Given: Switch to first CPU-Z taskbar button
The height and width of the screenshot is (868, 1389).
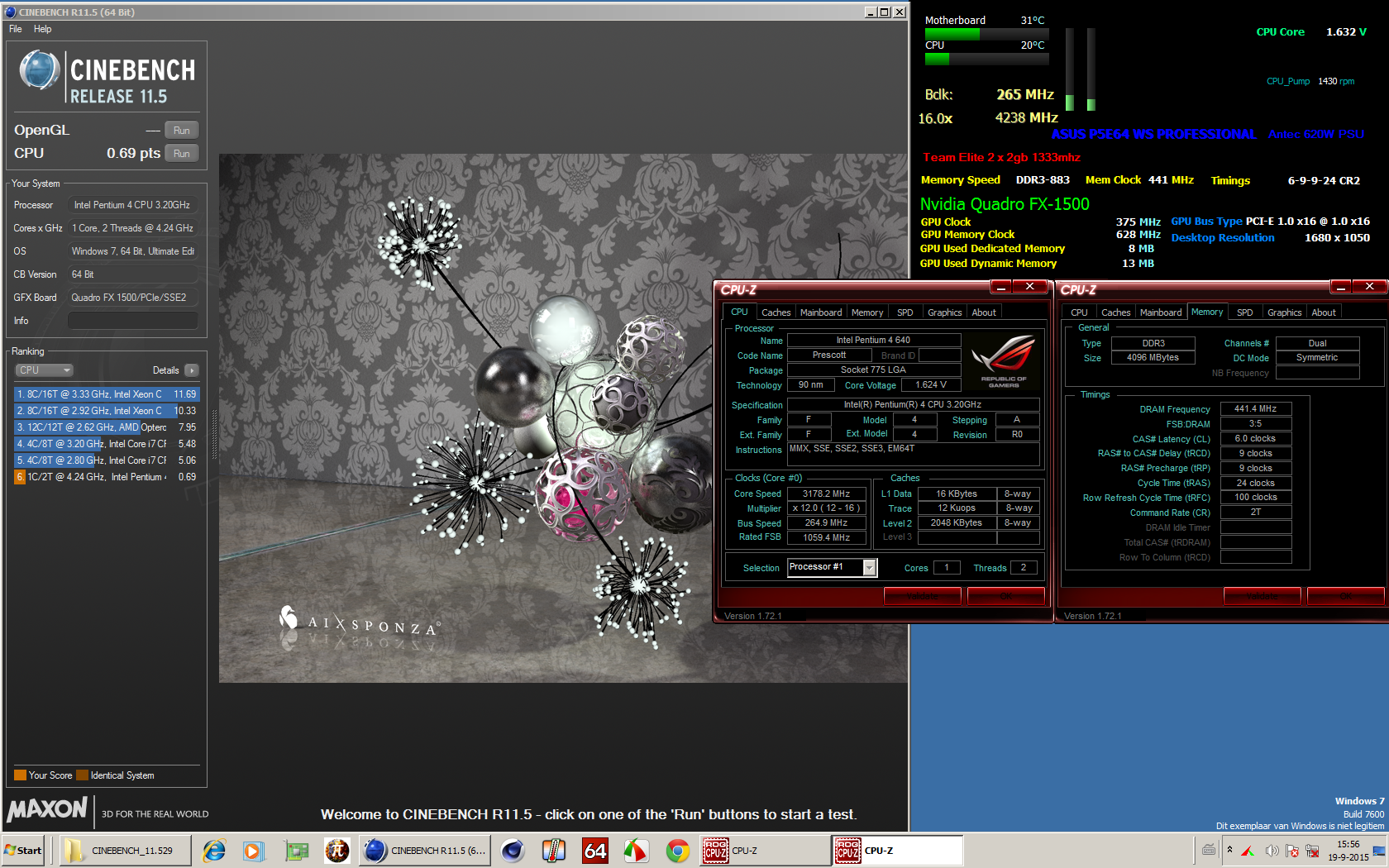Looking at the screenshot, I should coord(766,850).
